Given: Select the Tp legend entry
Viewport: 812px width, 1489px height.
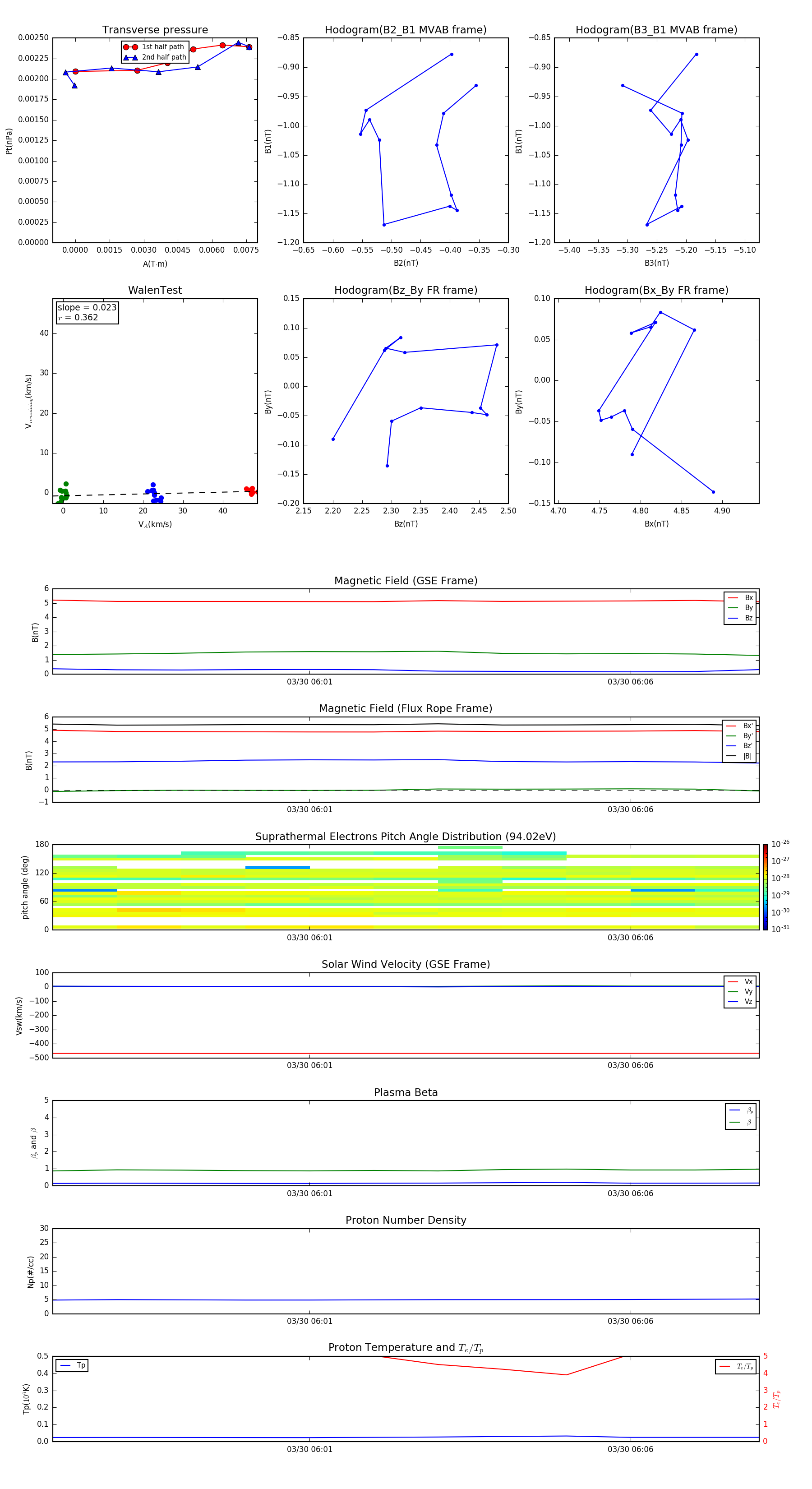Looking at the screenshot, I should [72, 1365].
